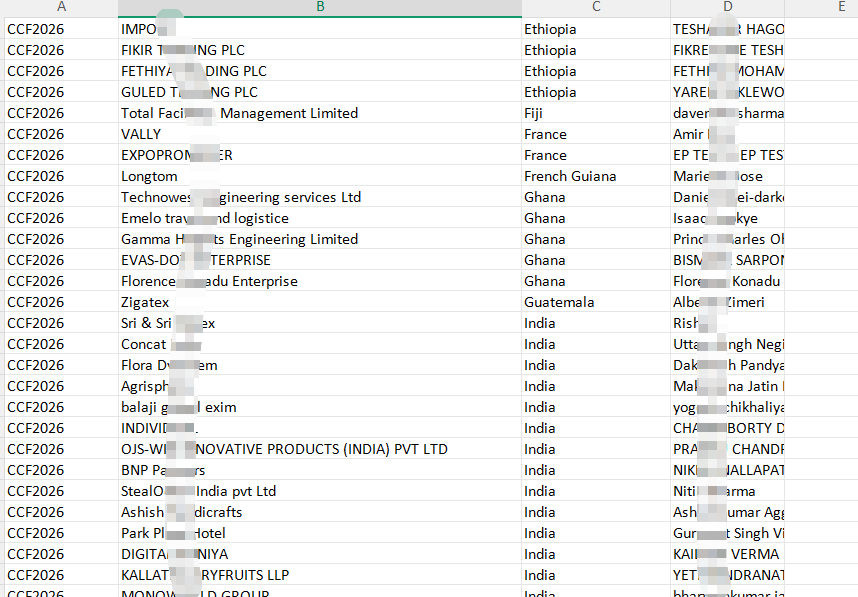Screen dimensions: 858x597
Task: Click the cell ending in RYFRUITS LLP
Action: pyautogui.click(x=319, y=575)
